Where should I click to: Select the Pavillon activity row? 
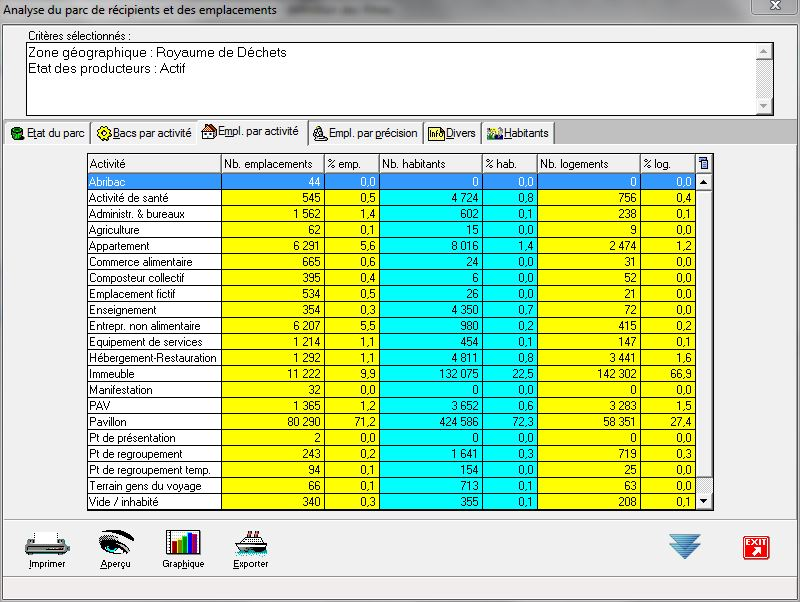pyautogui.click(x=153, y=422)
